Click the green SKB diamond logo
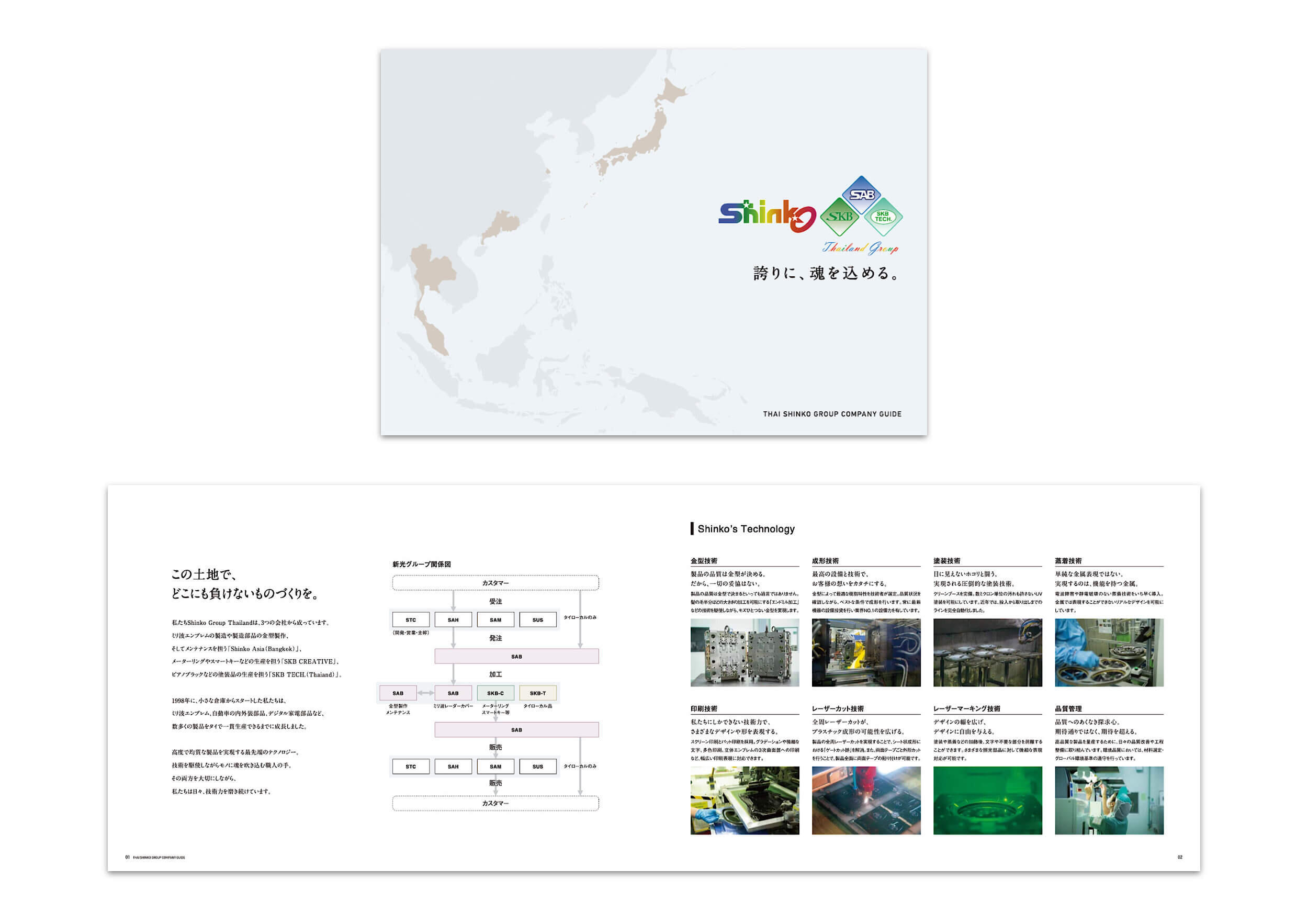 click(840, 217)
